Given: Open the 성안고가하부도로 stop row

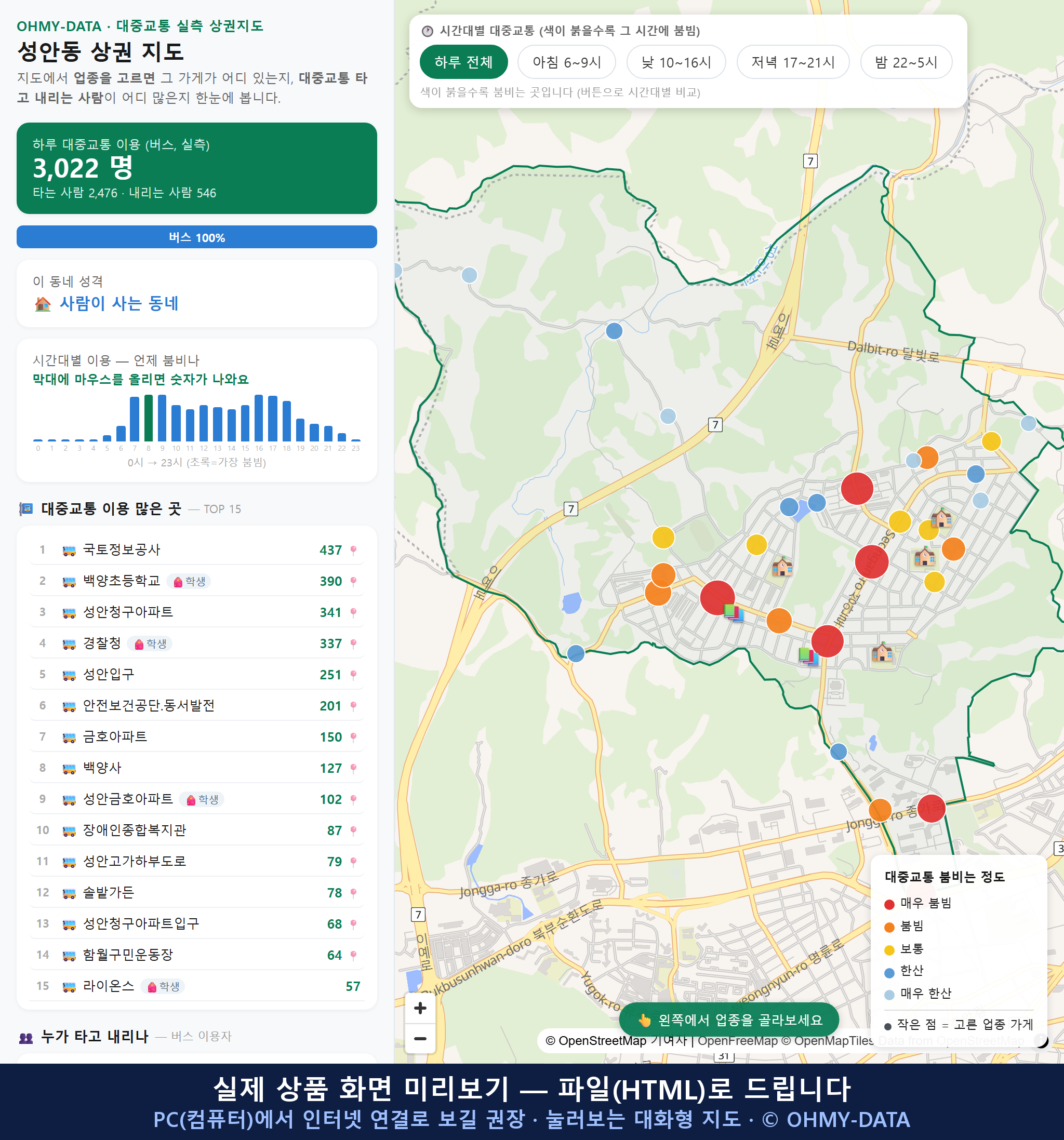Looking at the screenshot, I should (197, 862).
